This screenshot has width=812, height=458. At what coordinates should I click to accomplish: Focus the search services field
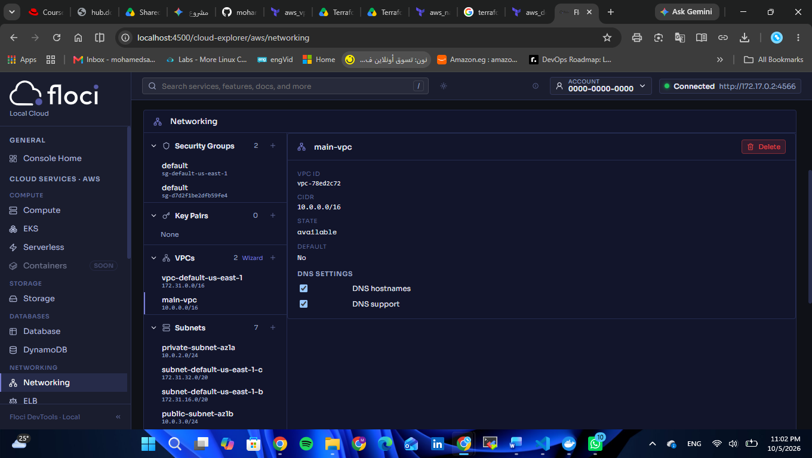click(x=285, y=86)
